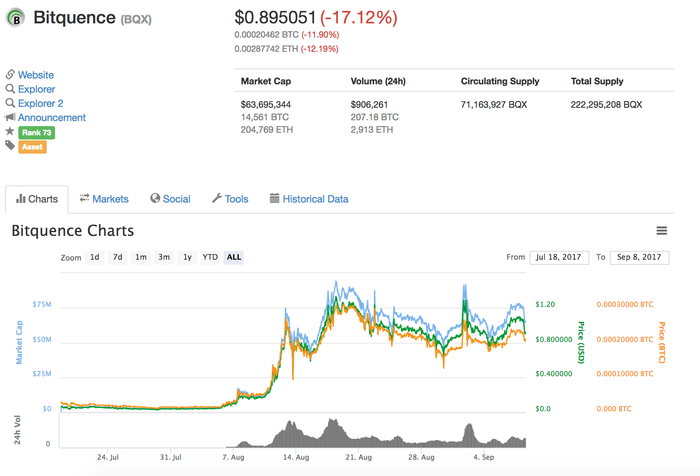Click the orange Asset badge
Viewport: 700px width, 476px height.
coord(32,147)
